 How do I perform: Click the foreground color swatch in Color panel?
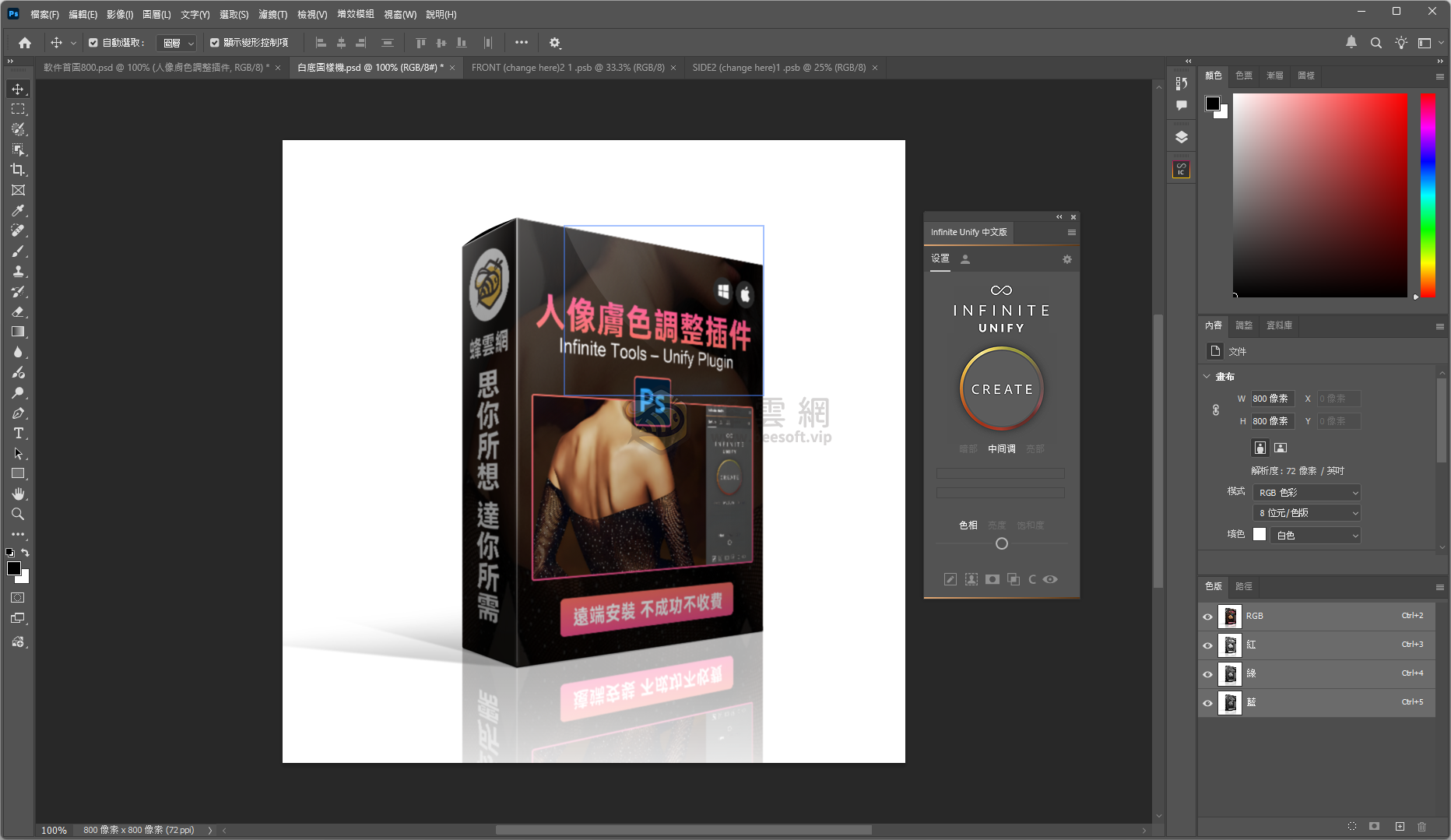pos(1212,104)
